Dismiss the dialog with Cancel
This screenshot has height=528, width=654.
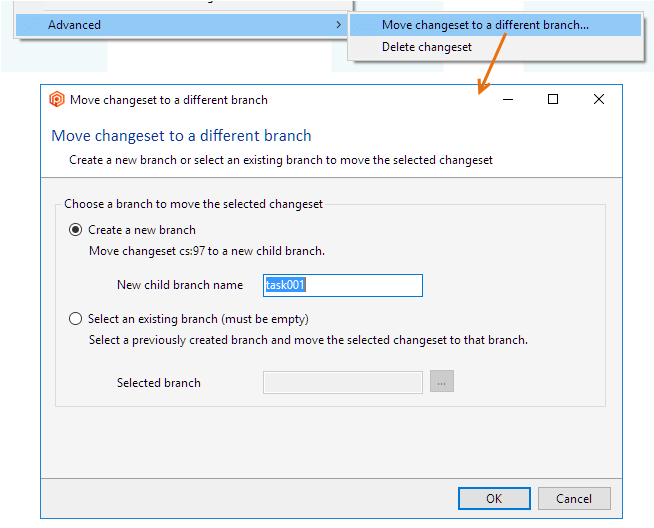574,498
